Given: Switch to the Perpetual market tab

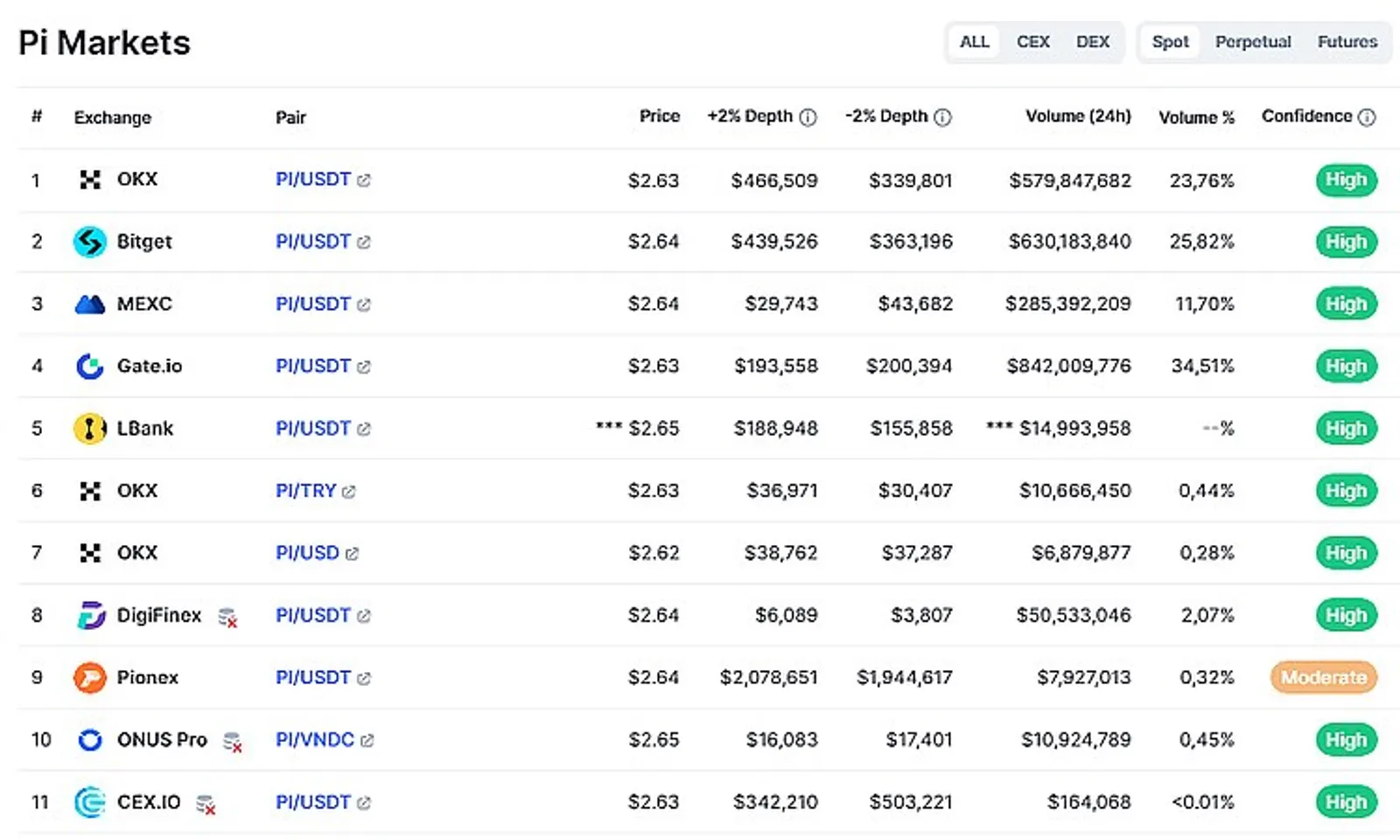Looking at the screenshot, I should pos(1253,42).
